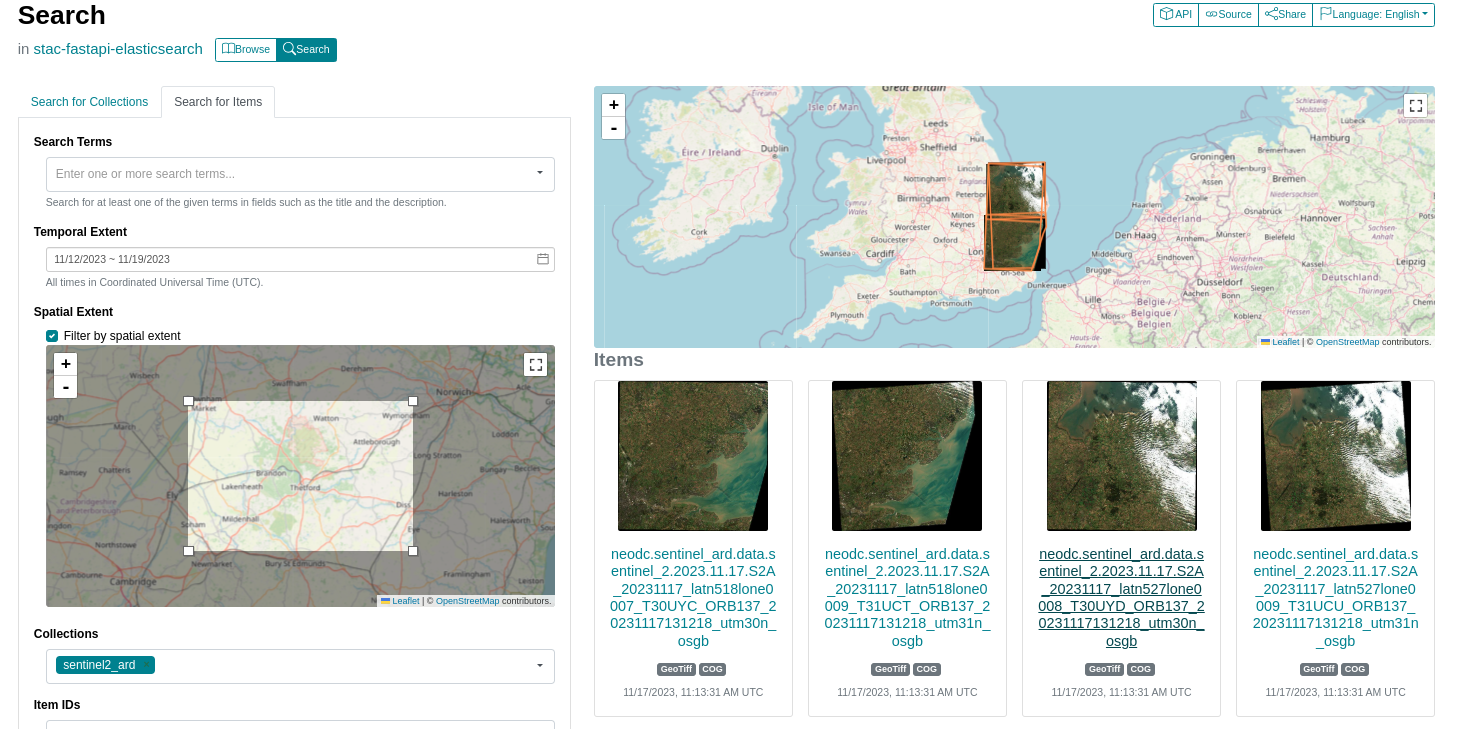Open item link latn527lone0009_T31UCU

[x=1335, y=597]
